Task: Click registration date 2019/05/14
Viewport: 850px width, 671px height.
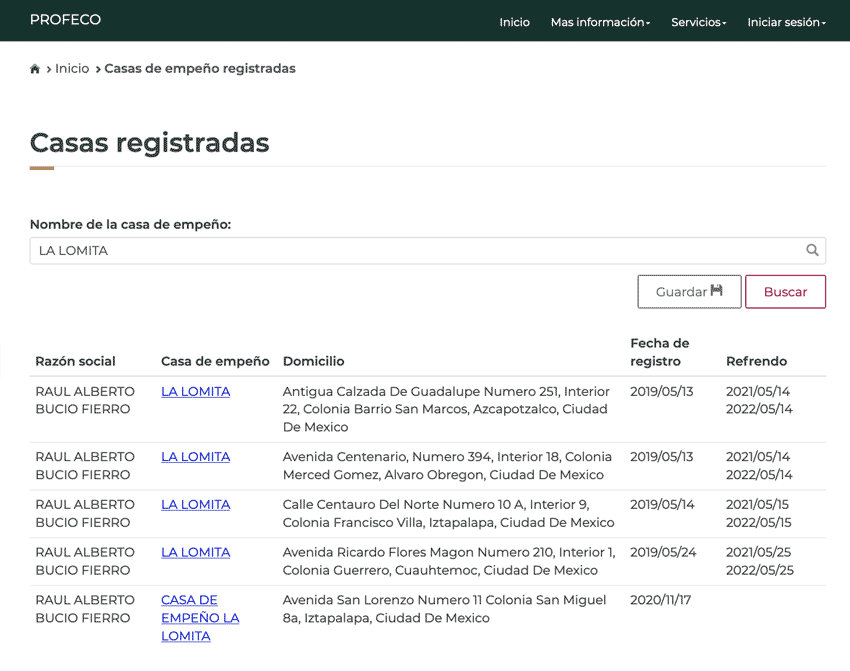Action: tap(662, 504)
